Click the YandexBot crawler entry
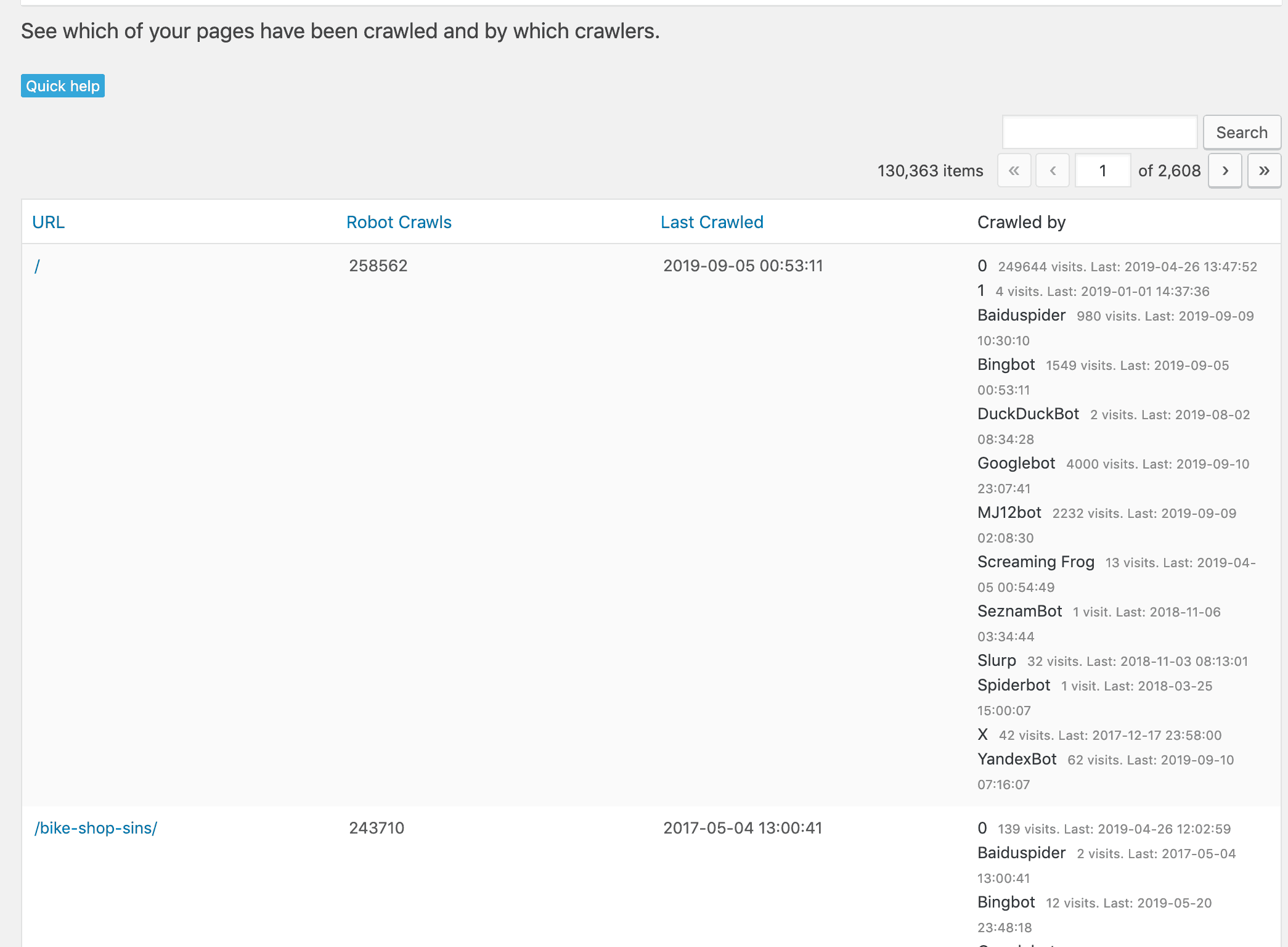 coord(1106,771)
